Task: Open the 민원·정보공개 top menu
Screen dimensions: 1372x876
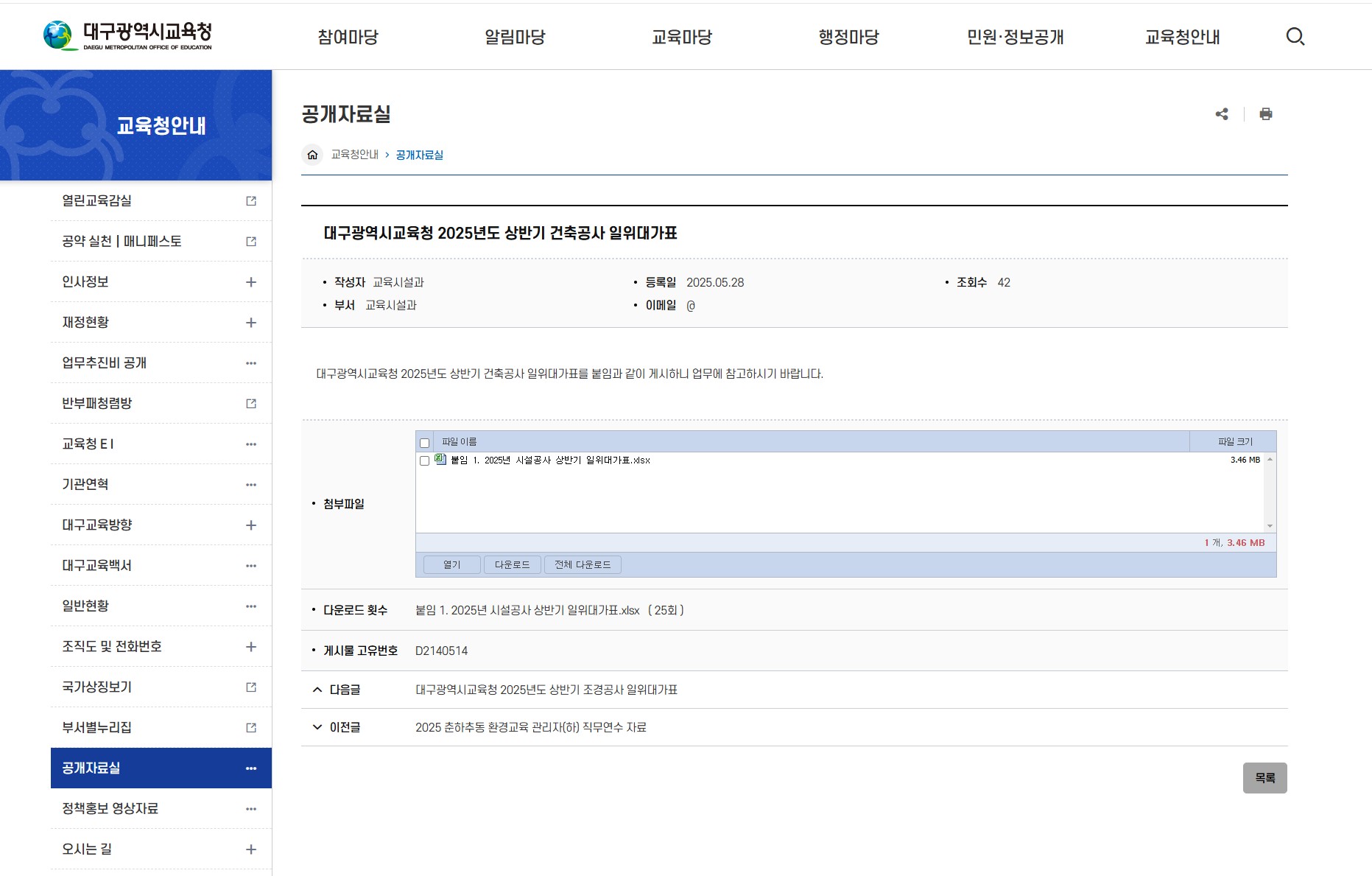Action: (x=1015, y=37)
